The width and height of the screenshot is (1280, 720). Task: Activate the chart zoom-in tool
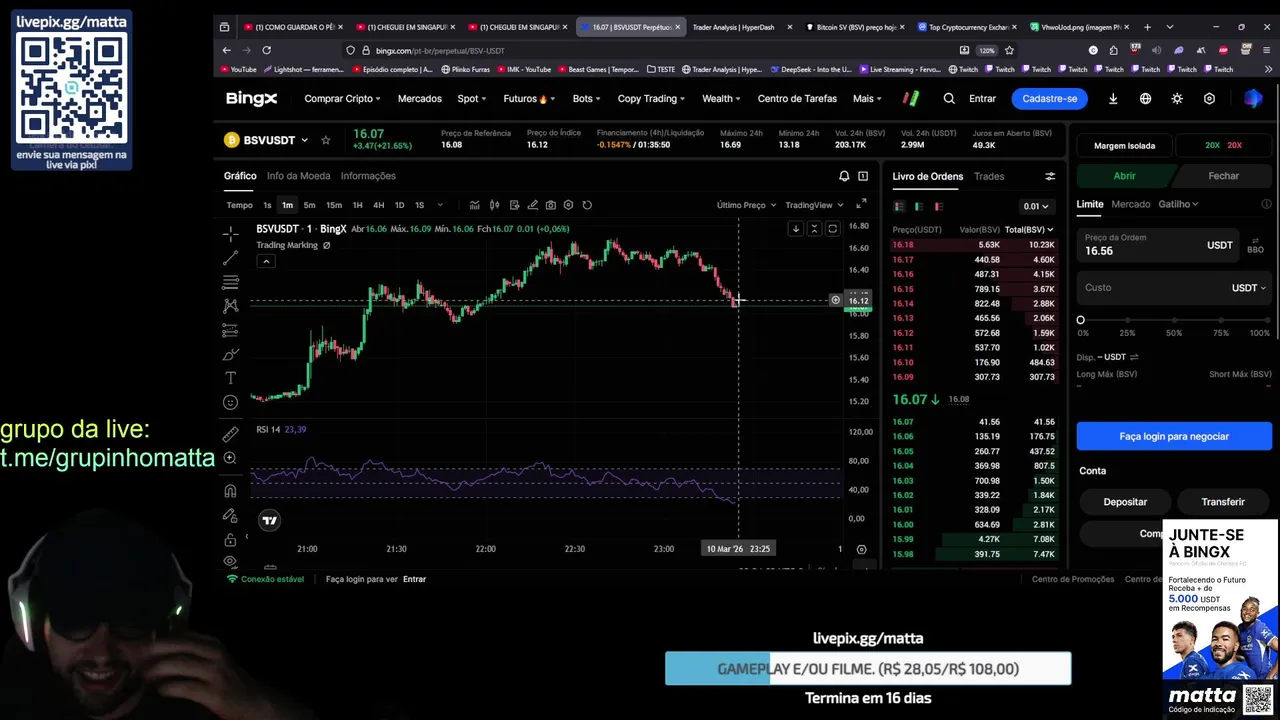[x=231, y=458]
